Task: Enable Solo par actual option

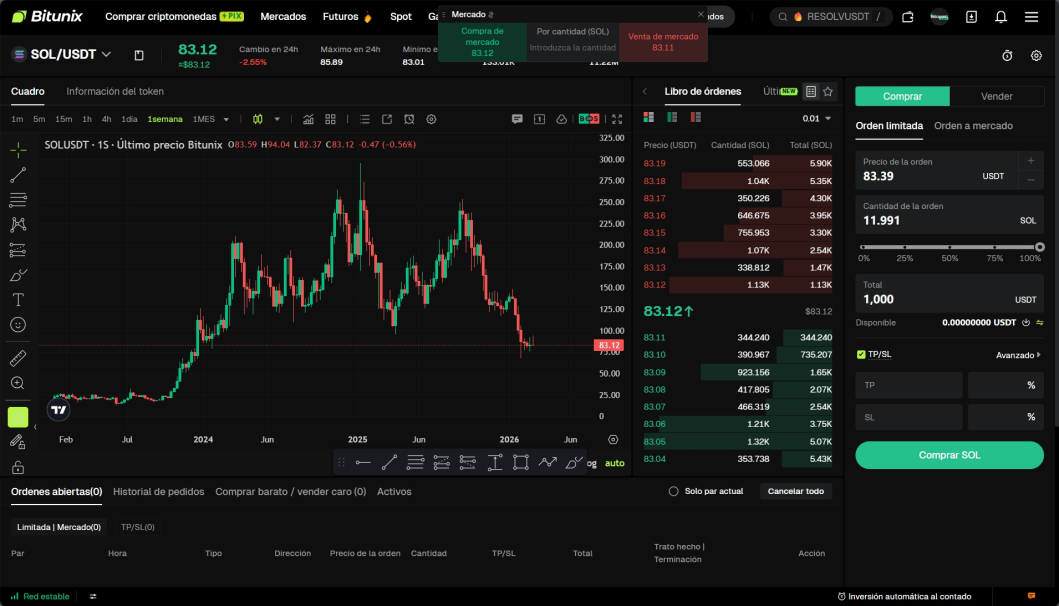Action: pos(673,491)
